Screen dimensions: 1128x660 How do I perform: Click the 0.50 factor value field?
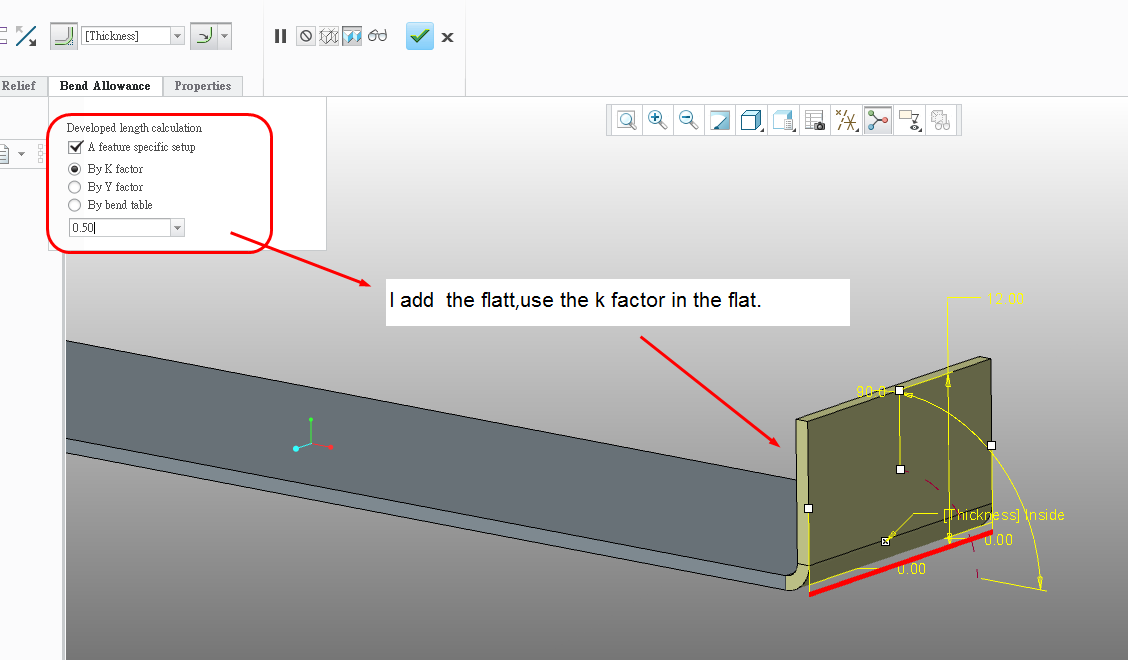click(x=119, y=227)
